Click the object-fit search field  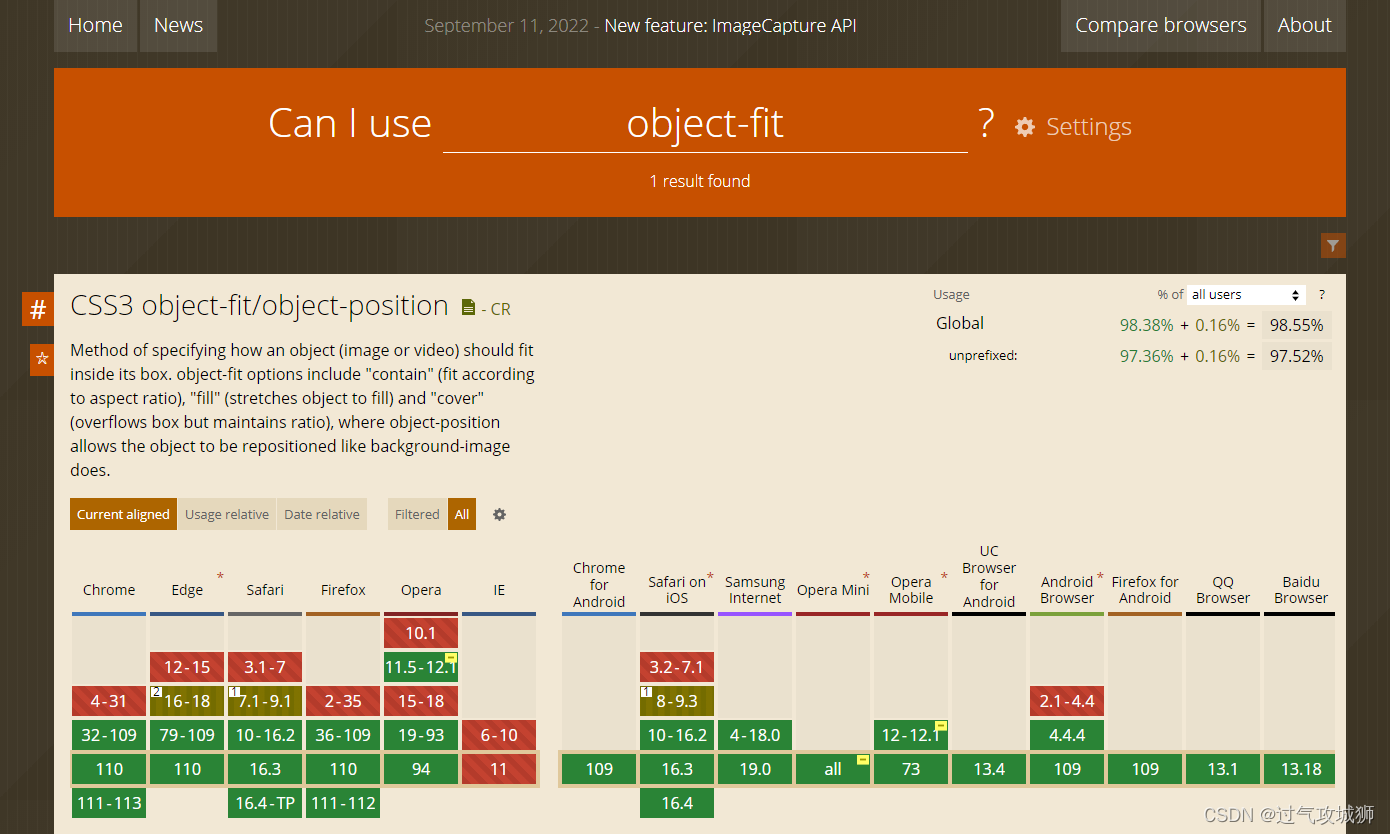[705, 124]
